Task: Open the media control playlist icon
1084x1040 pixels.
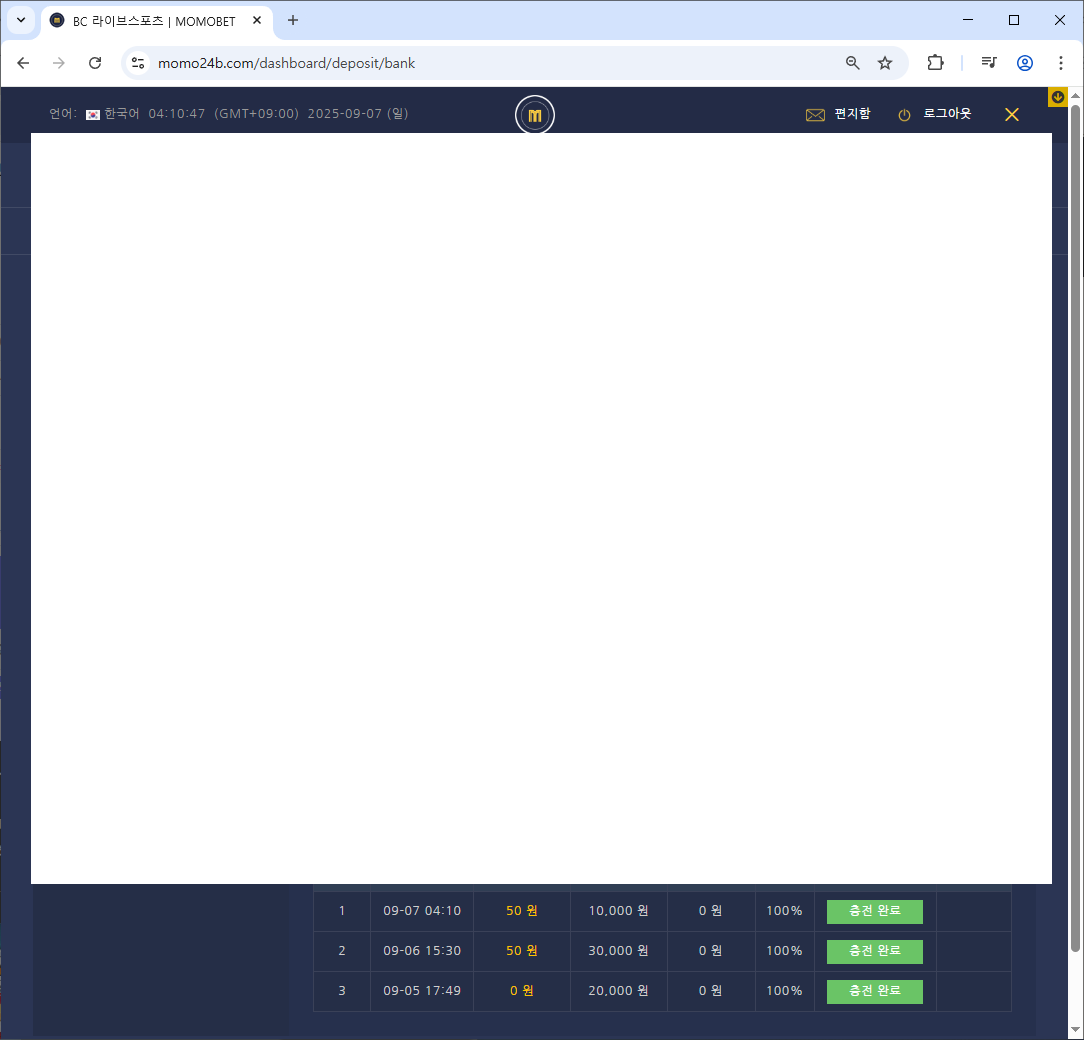Action: pyautogui.click(x=989, y=63)
